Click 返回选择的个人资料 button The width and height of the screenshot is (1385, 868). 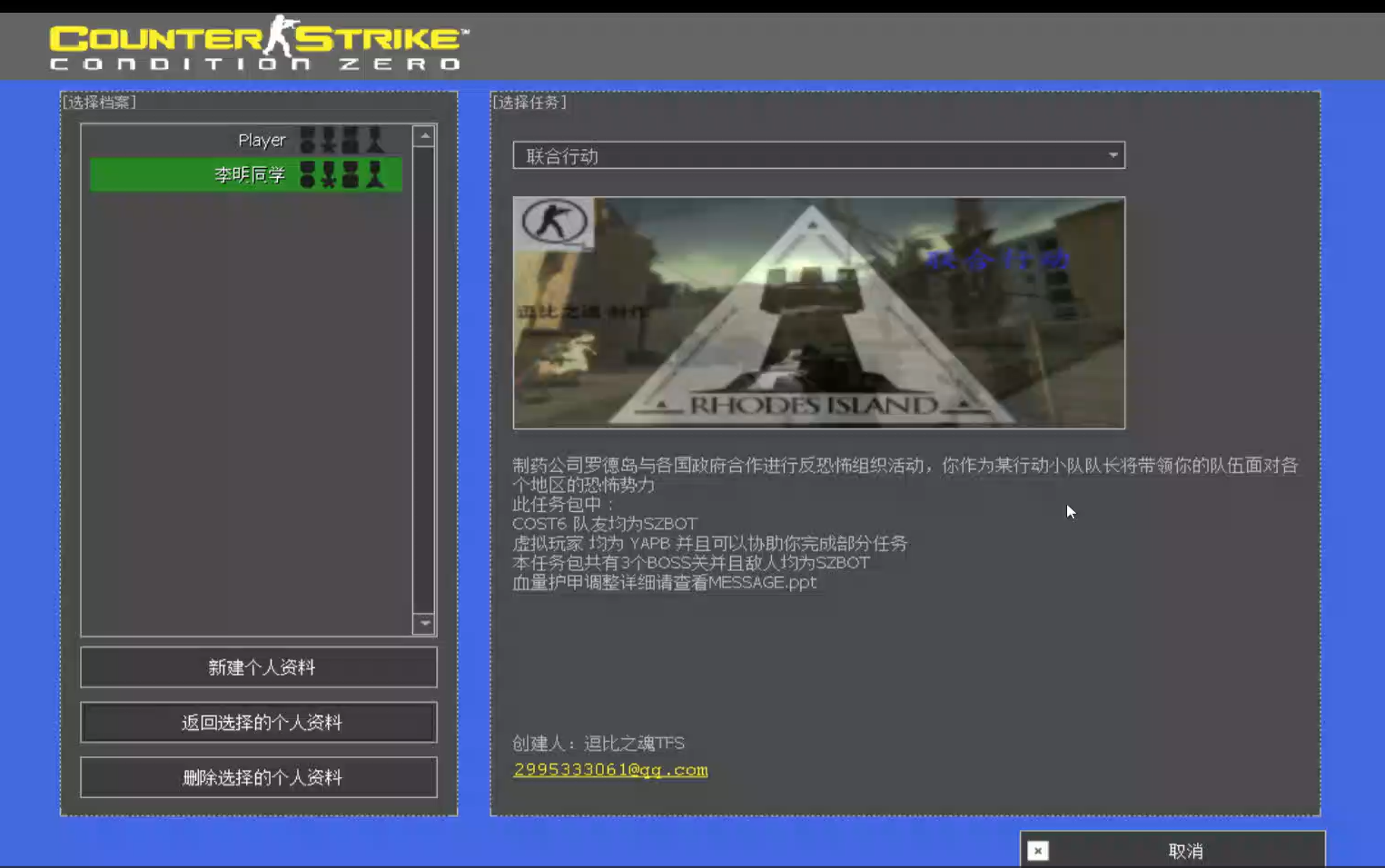[259, 723]
